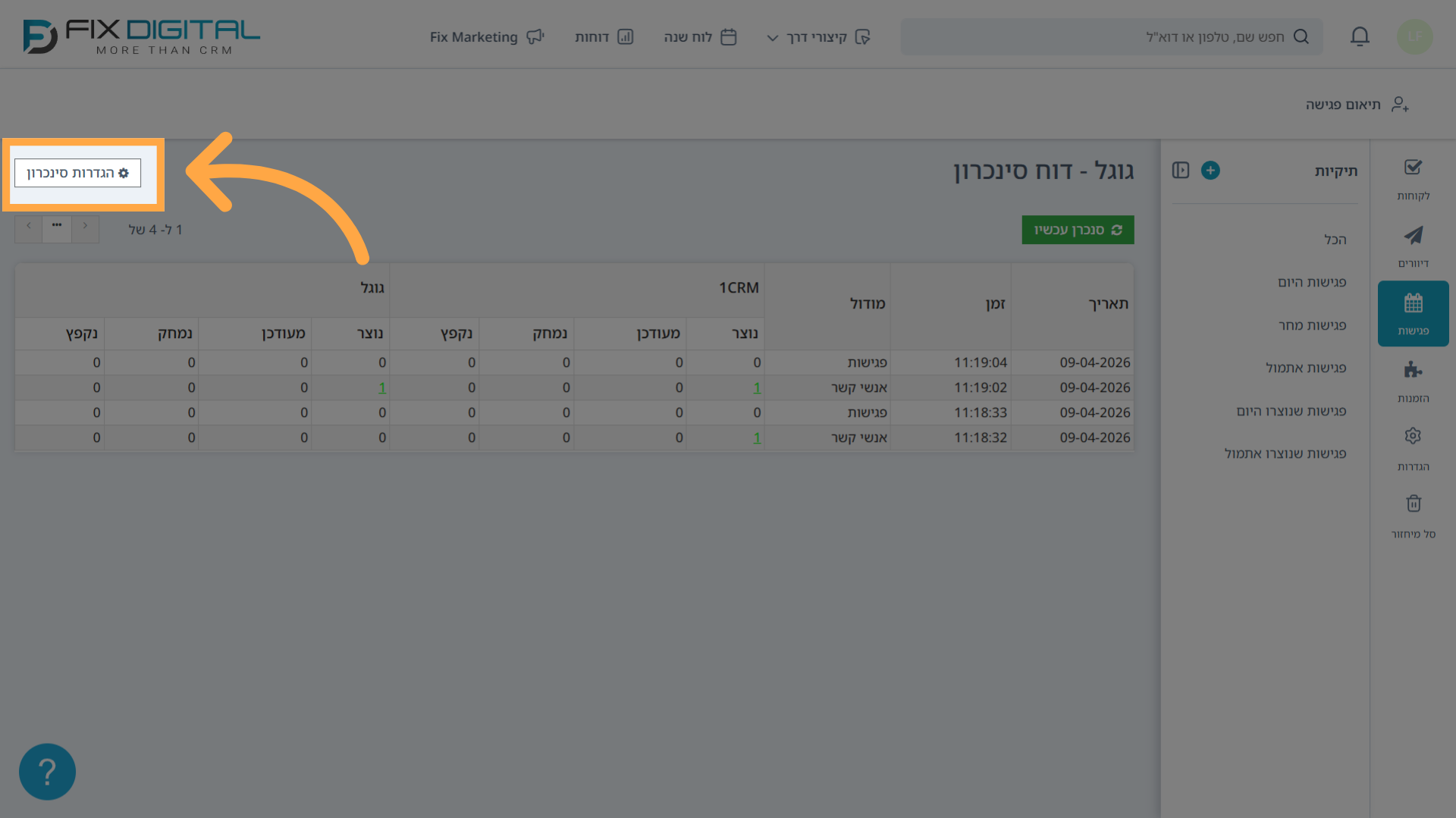1456x818 pixels.
Task: Expand the קיצורי דרך shortcuts dropdown
Action: 818,36
